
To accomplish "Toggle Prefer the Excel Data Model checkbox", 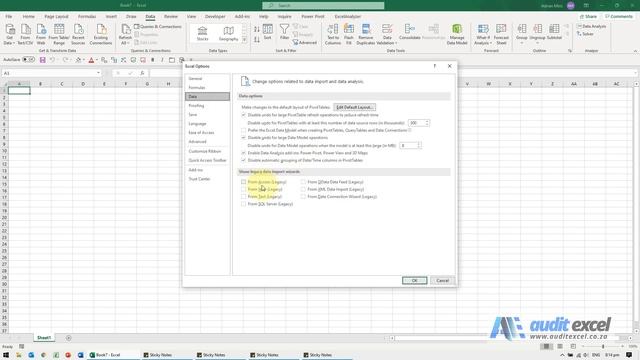I will click(243, 130).
